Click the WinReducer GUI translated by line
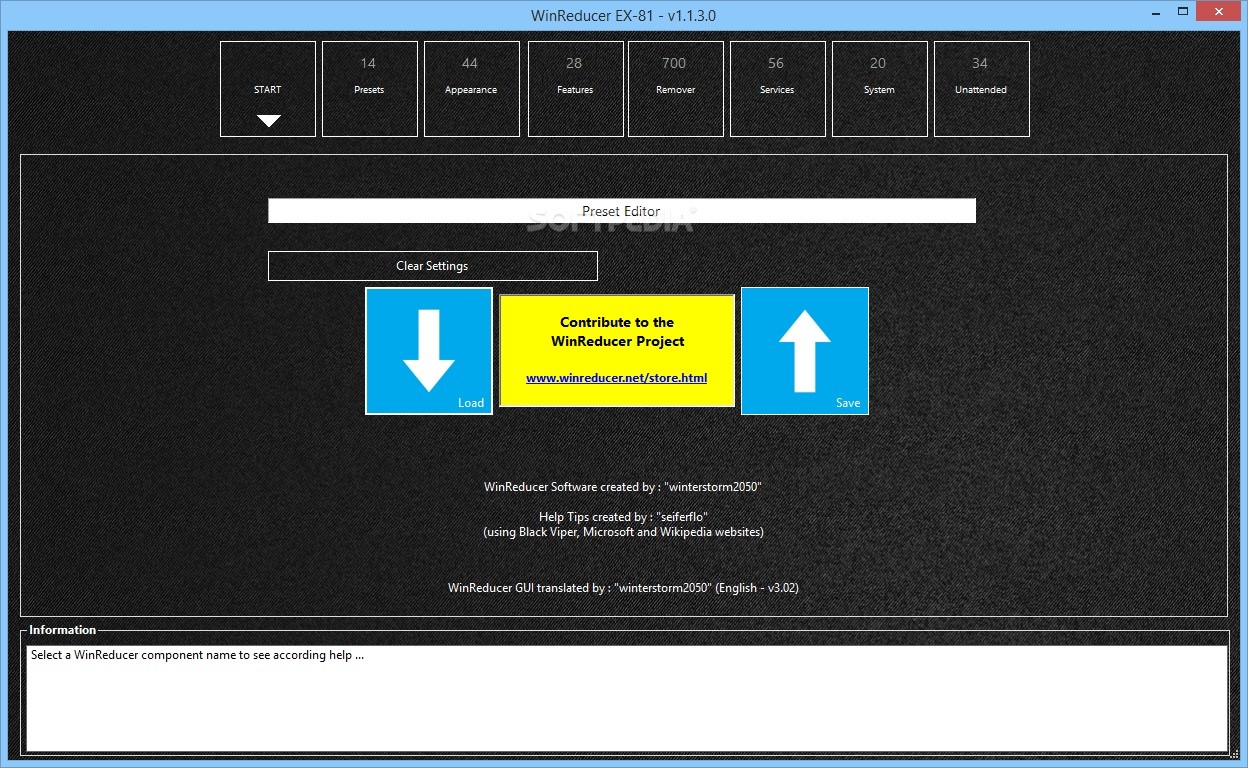Viewport: 1248px width, 768px height. (x=623, y=588)
